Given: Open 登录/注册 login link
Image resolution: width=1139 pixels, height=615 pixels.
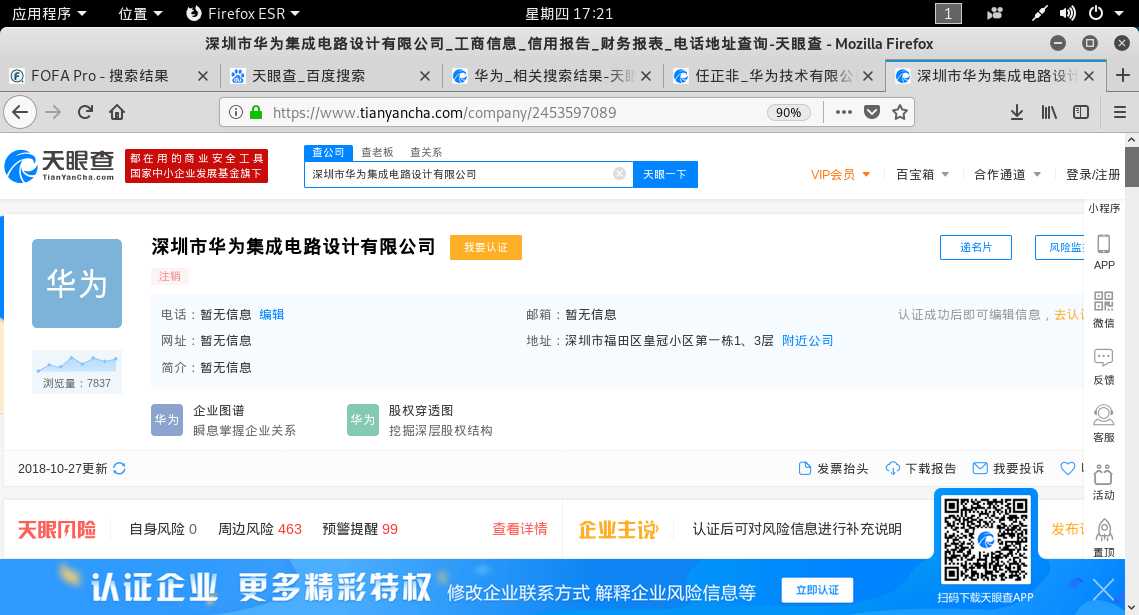Looking at the screenshot, I should (1093, 174).
